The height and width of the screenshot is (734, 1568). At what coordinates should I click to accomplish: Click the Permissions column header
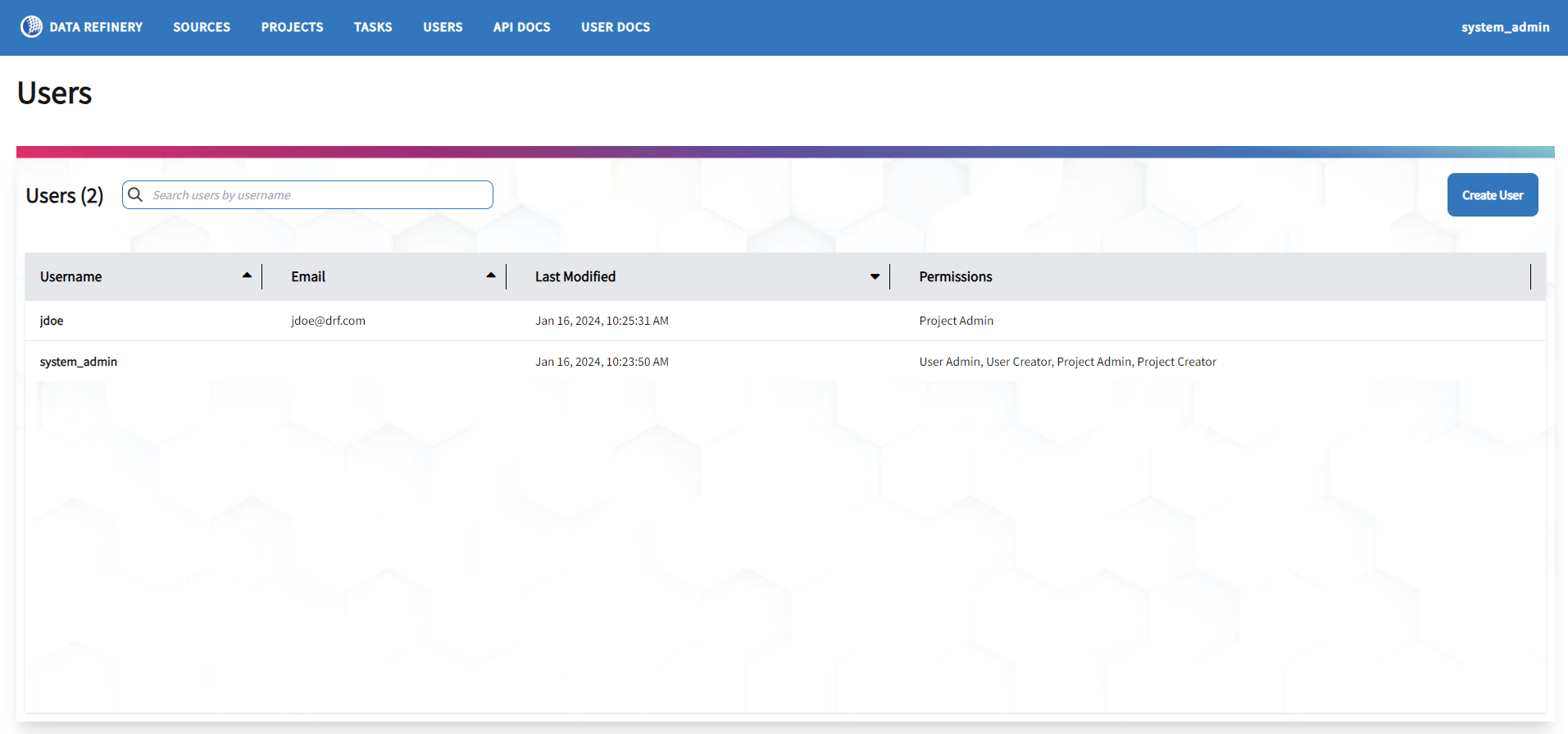[956, 276]
